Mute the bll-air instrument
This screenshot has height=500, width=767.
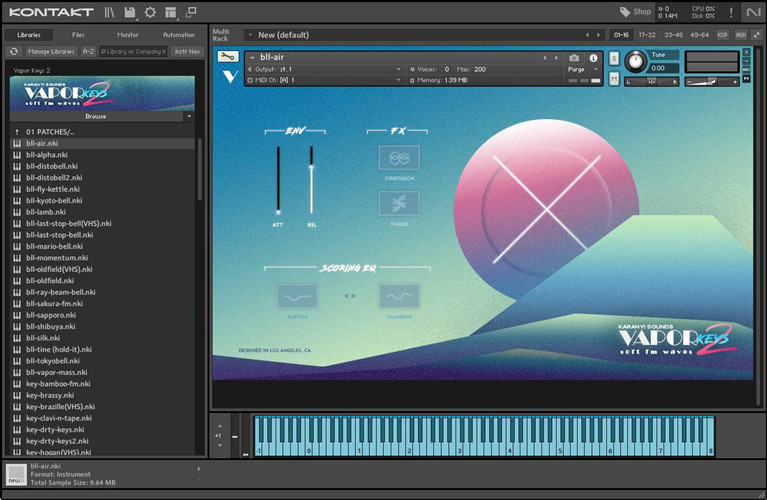click(x=613, y=80)
